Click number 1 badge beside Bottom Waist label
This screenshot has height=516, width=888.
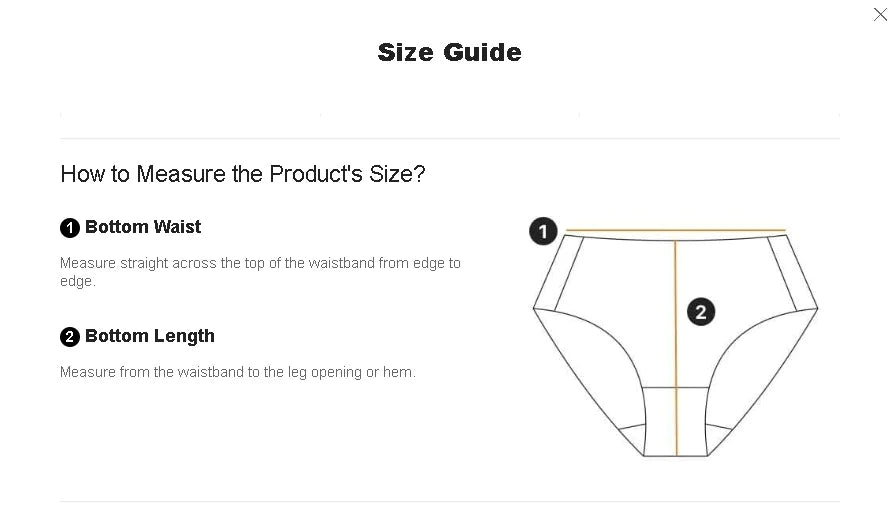click(x=70, y=228)
